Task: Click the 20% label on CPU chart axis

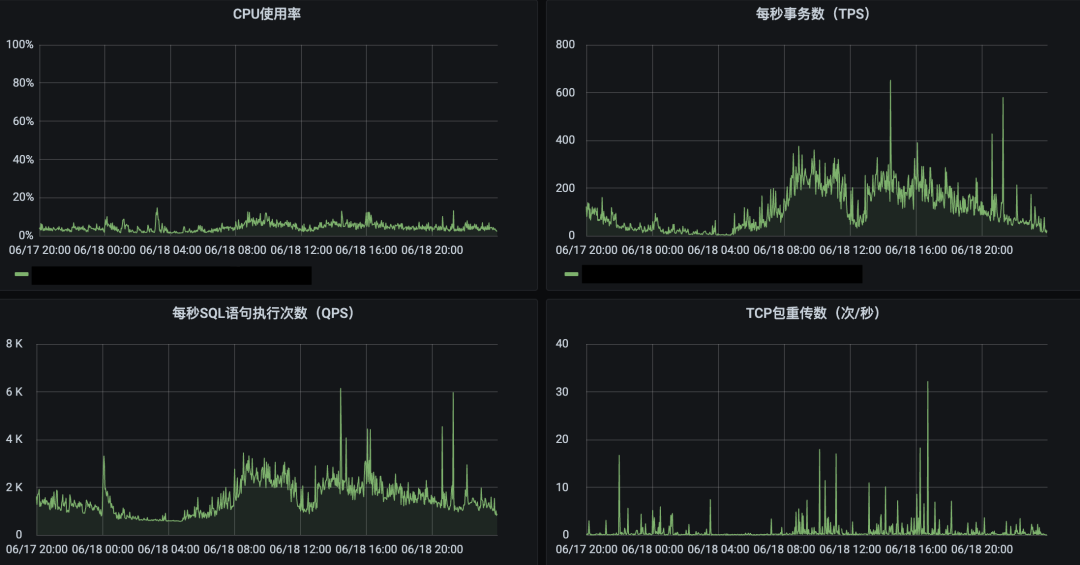Action: [22, 197]
